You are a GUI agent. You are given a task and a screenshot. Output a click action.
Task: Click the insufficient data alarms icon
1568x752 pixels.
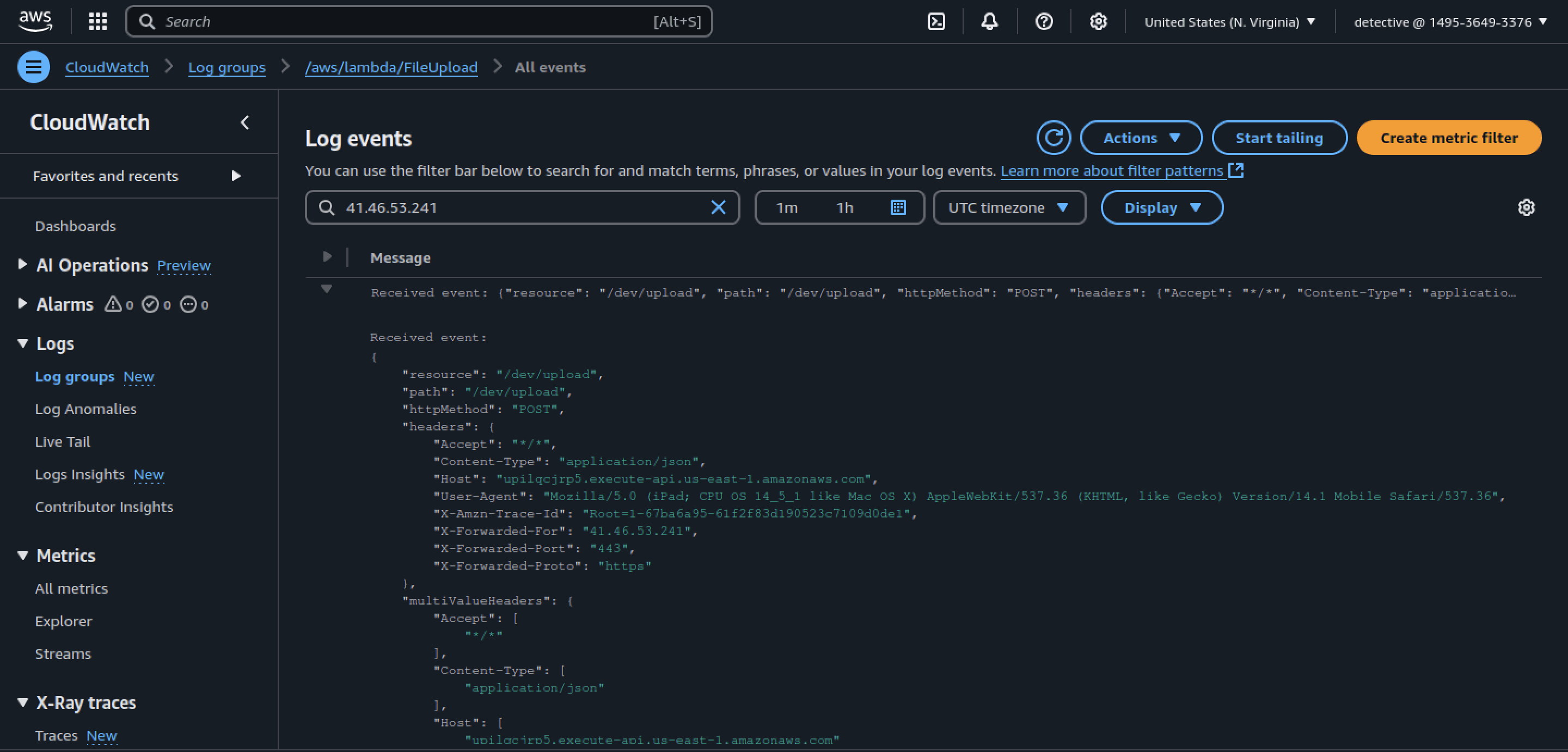188,304
